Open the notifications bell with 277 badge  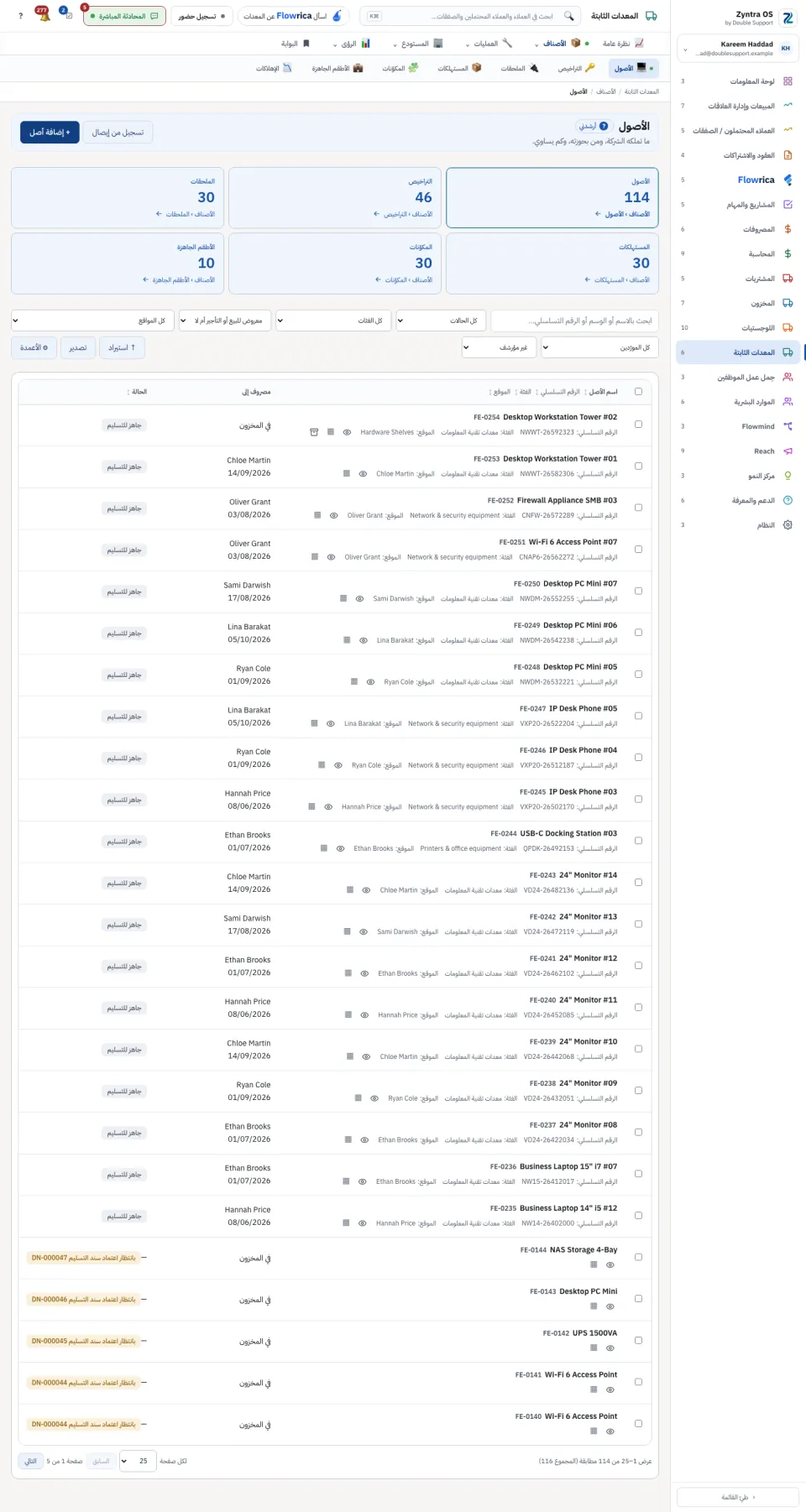[x=43, y=15]
